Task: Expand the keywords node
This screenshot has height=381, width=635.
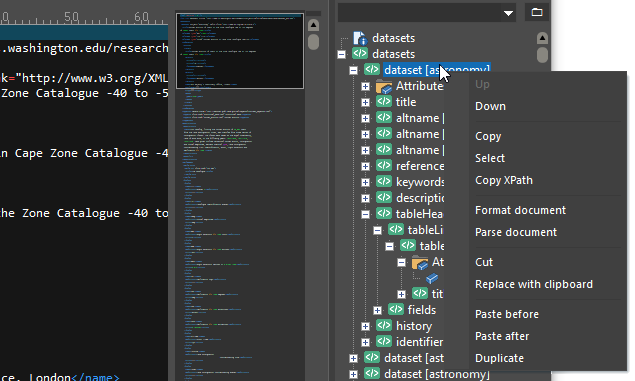Action: [x=365, y=182]
